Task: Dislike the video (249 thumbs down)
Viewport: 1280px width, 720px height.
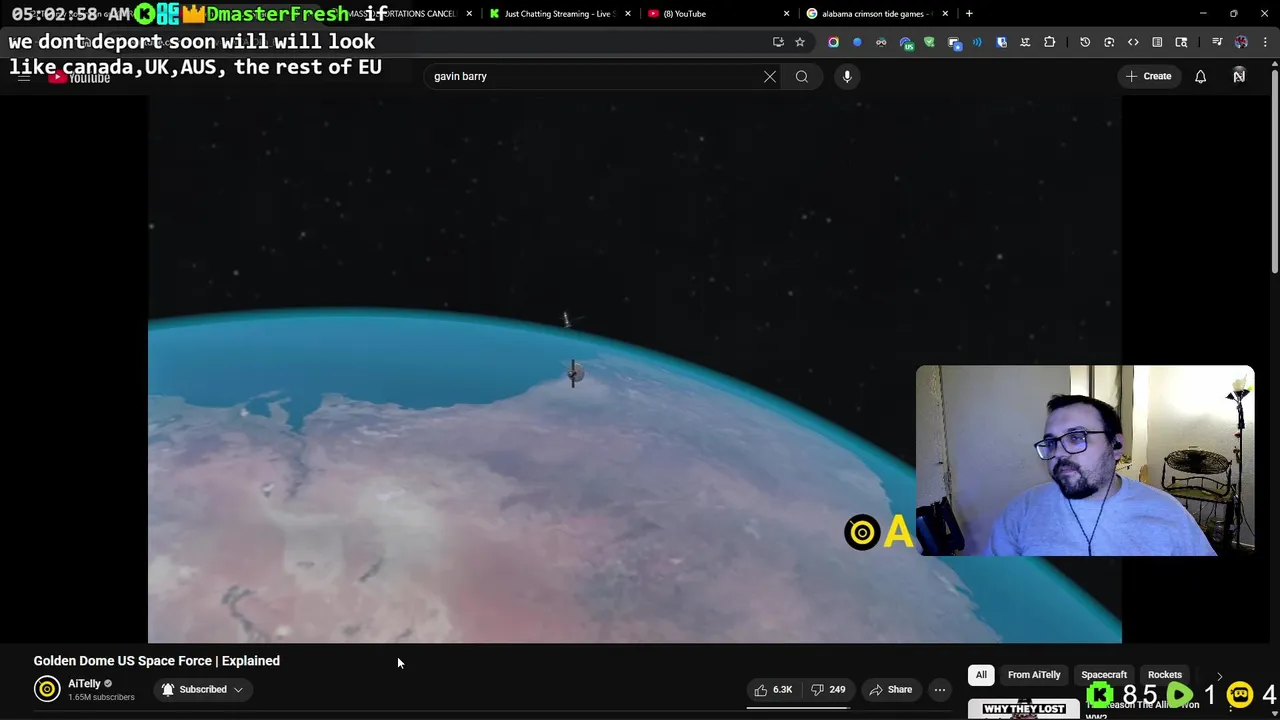Action: (828, 689)
